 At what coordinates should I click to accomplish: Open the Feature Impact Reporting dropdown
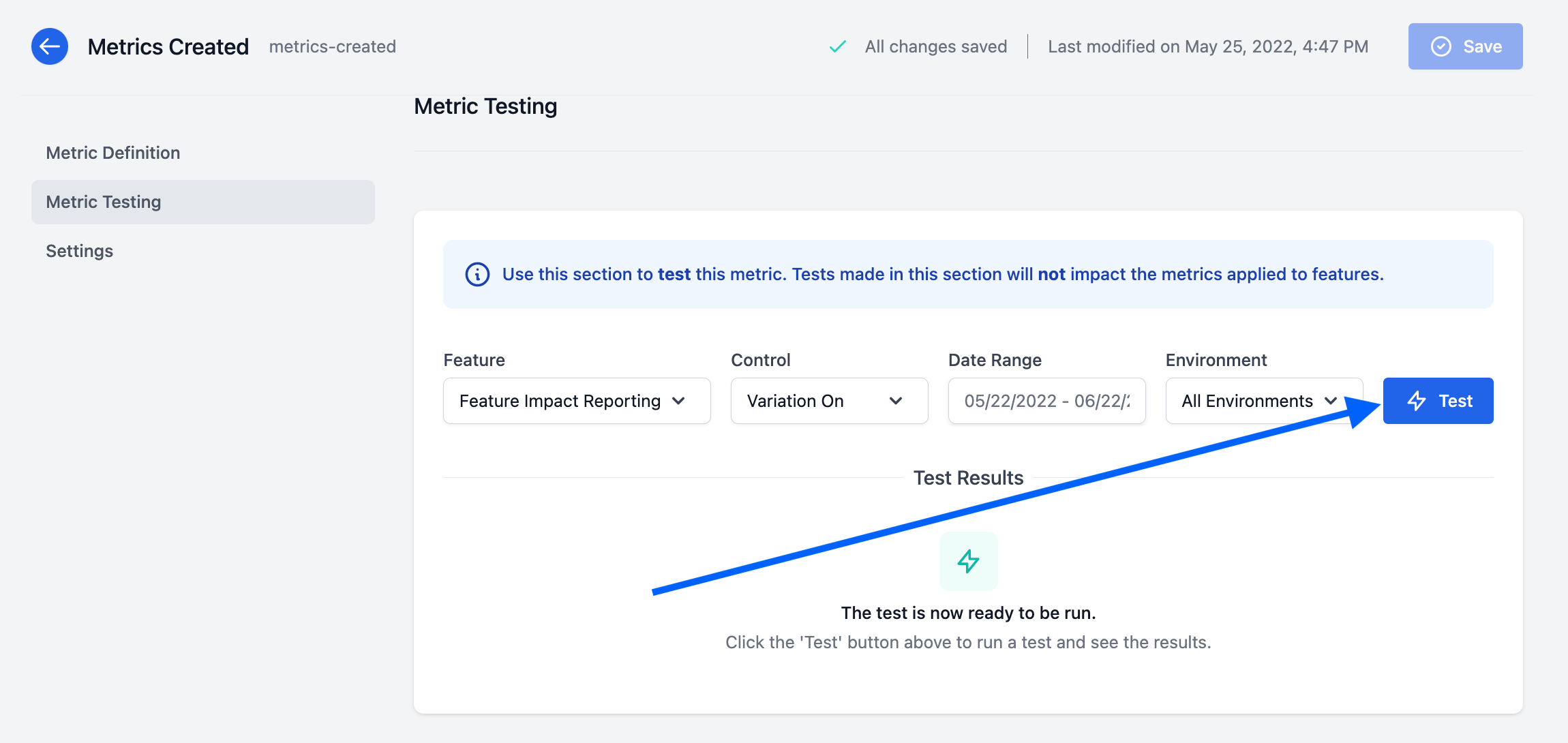point(576,401)
